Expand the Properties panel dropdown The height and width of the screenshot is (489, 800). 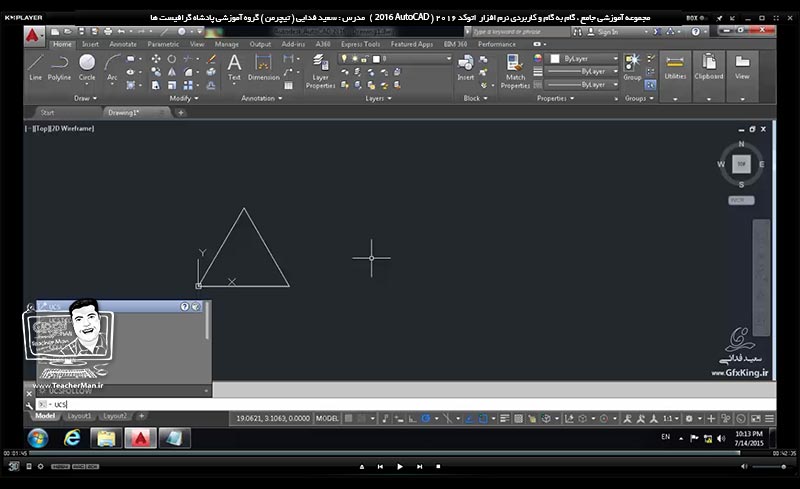[x=555, y=98]
